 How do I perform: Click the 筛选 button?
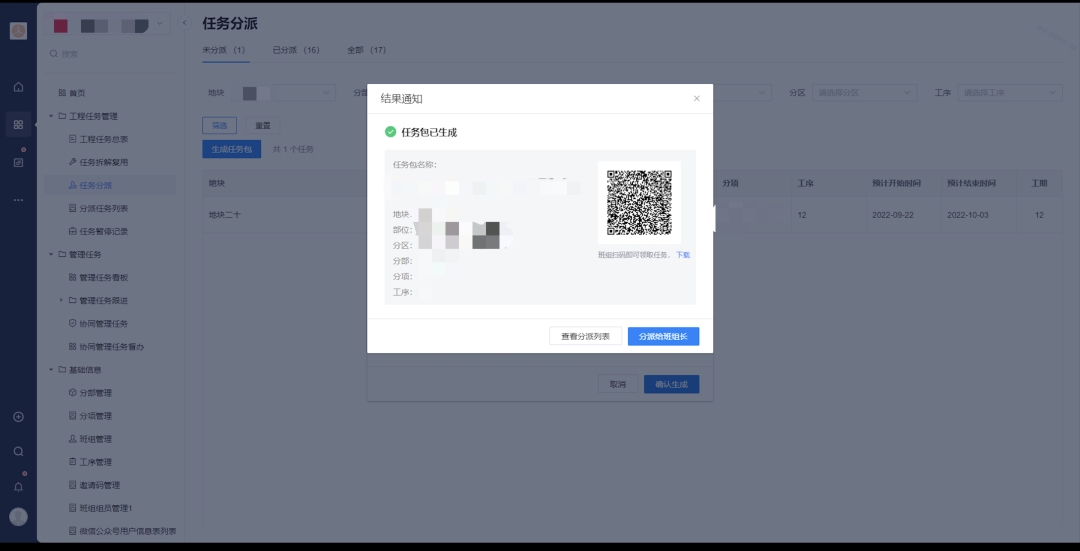coord(219,125)
